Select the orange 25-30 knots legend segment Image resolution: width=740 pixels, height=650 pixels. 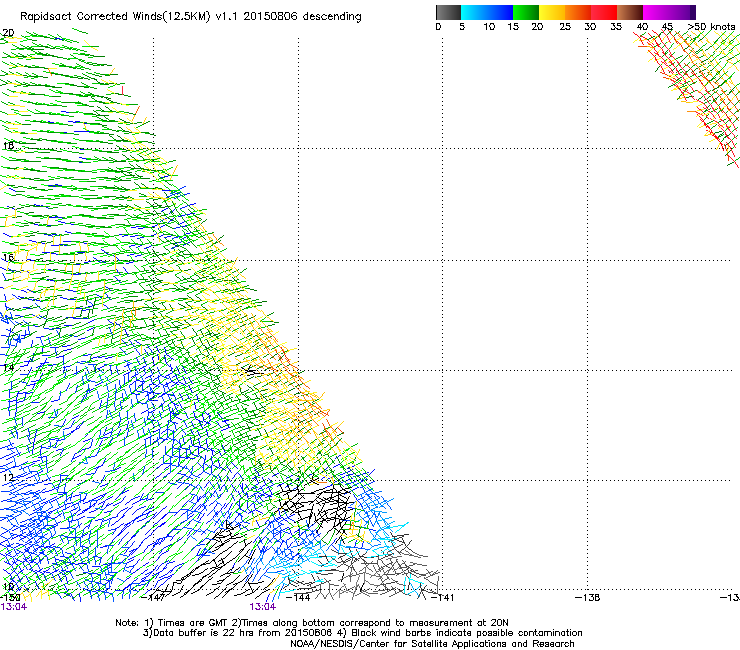(x=578, y=12)
